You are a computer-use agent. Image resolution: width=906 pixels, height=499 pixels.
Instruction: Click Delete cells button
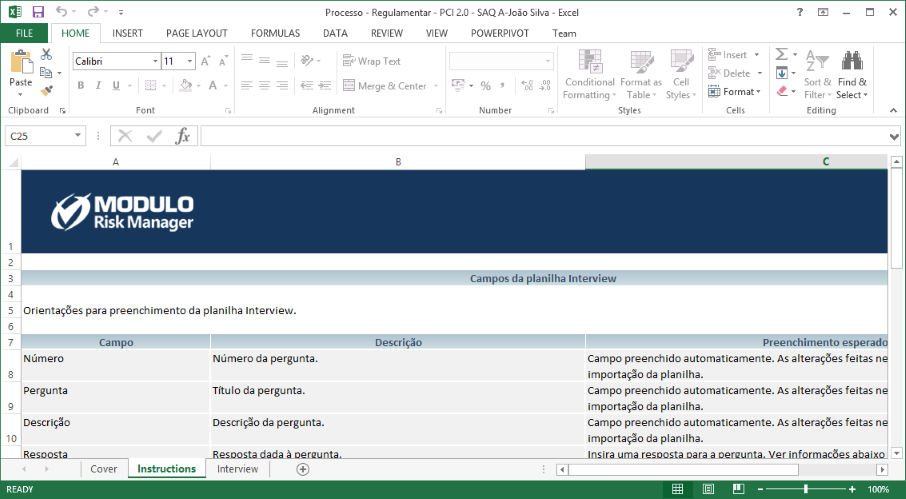729,73
